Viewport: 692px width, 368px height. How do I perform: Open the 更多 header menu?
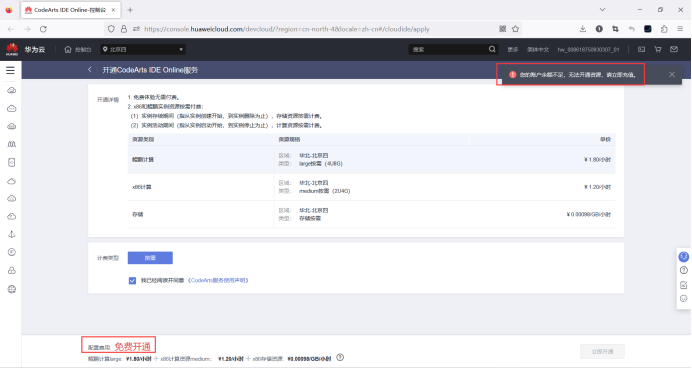(x=512, y=49)
